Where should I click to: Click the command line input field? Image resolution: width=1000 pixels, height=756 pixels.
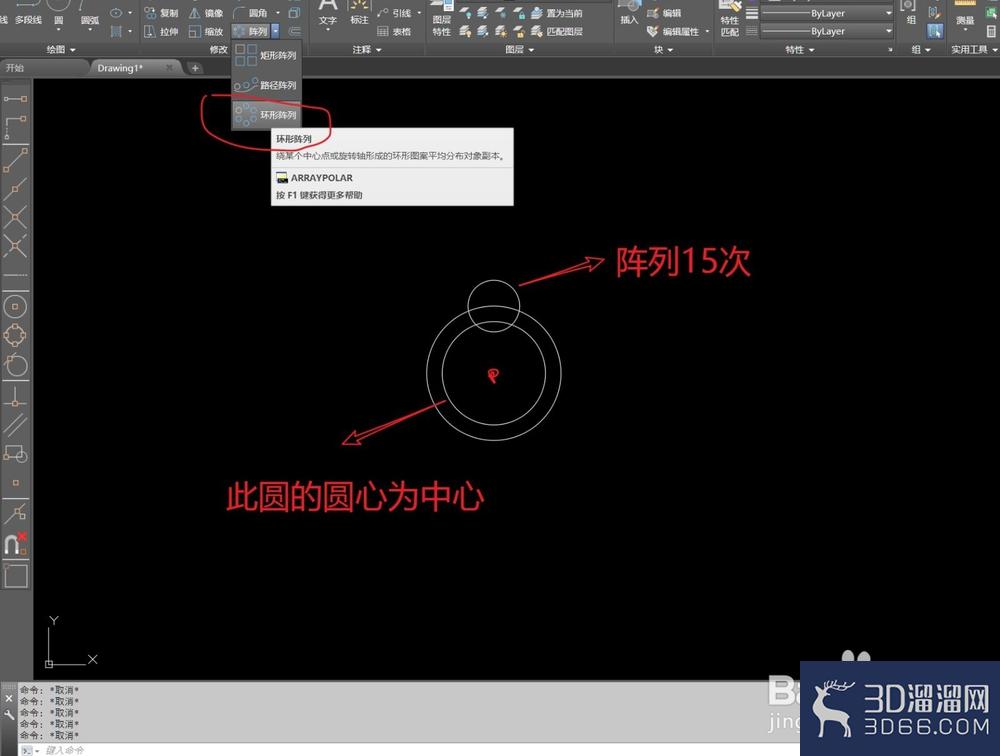coord(408,750)
